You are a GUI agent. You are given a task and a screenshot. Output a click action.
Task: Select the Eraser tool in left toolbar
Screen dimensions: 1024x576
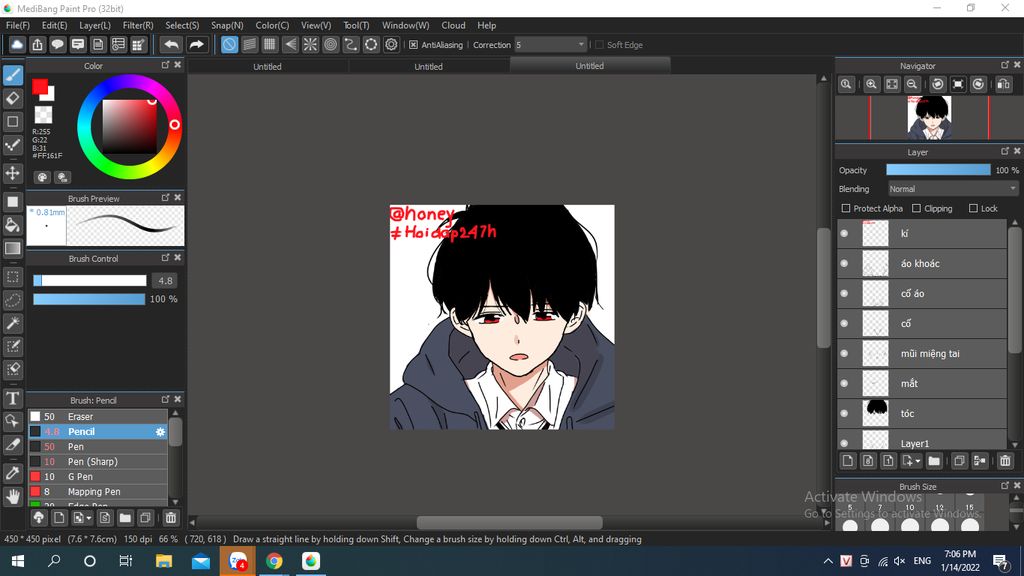pos(12,99)
